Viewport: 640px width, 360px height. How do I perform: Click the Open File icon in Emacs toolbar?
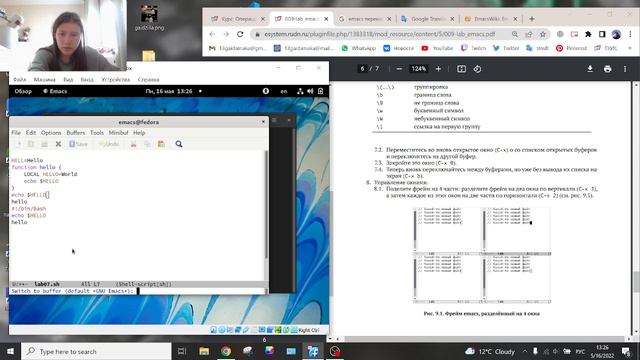tap(31, 144)
